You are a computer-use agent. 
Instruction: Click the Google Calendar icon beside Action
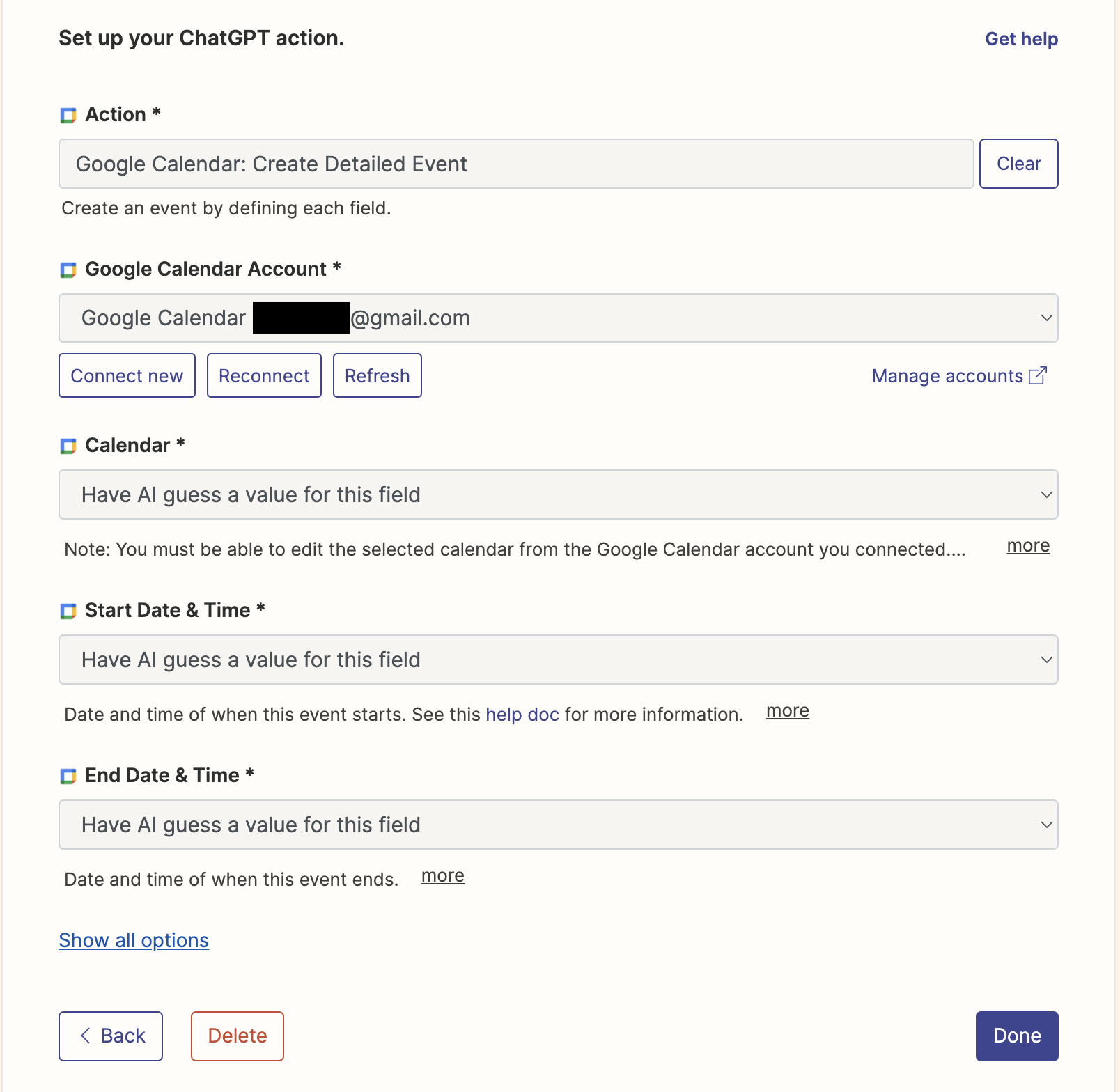point(68,115)
